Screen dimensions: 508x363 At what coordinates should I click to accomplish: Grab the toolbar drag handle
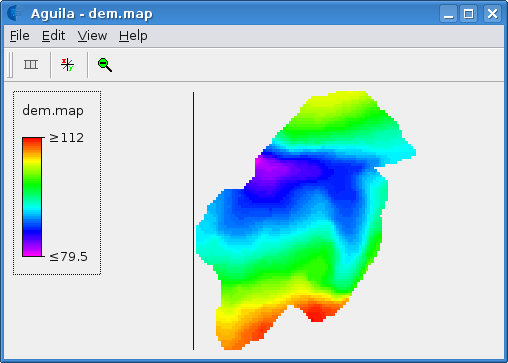[x=10, y=65]
